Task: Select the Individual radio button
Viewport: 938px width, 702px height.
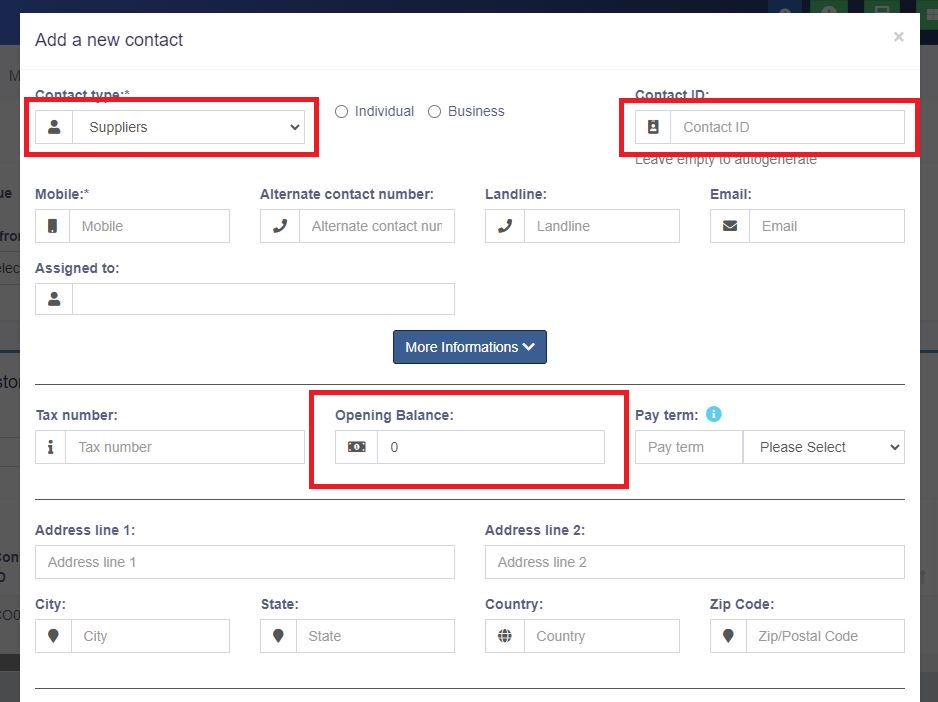Action: (341, 112)
